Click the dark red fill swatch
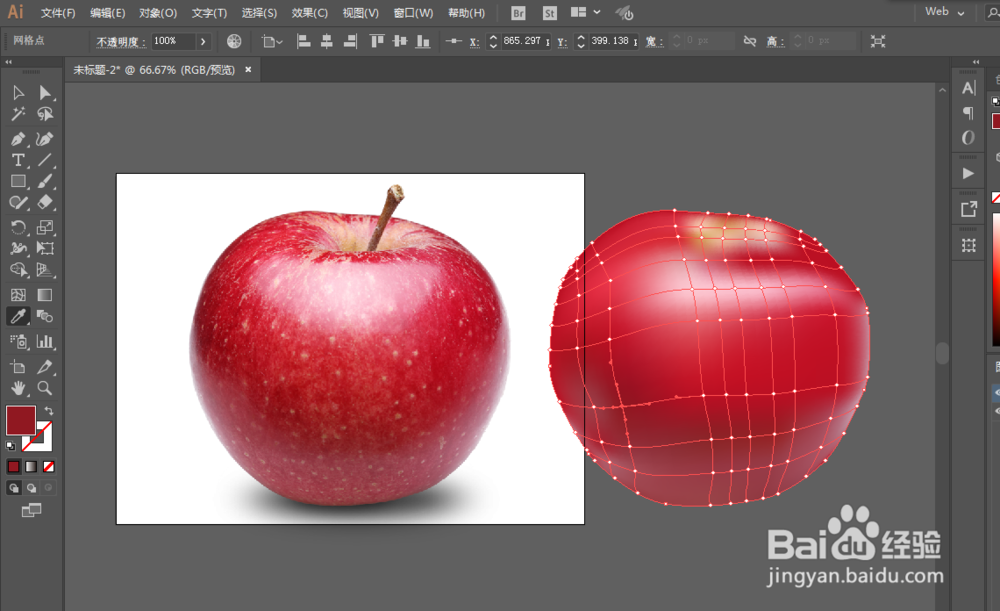Viewport: 1000px width, 611px height. 20,420
